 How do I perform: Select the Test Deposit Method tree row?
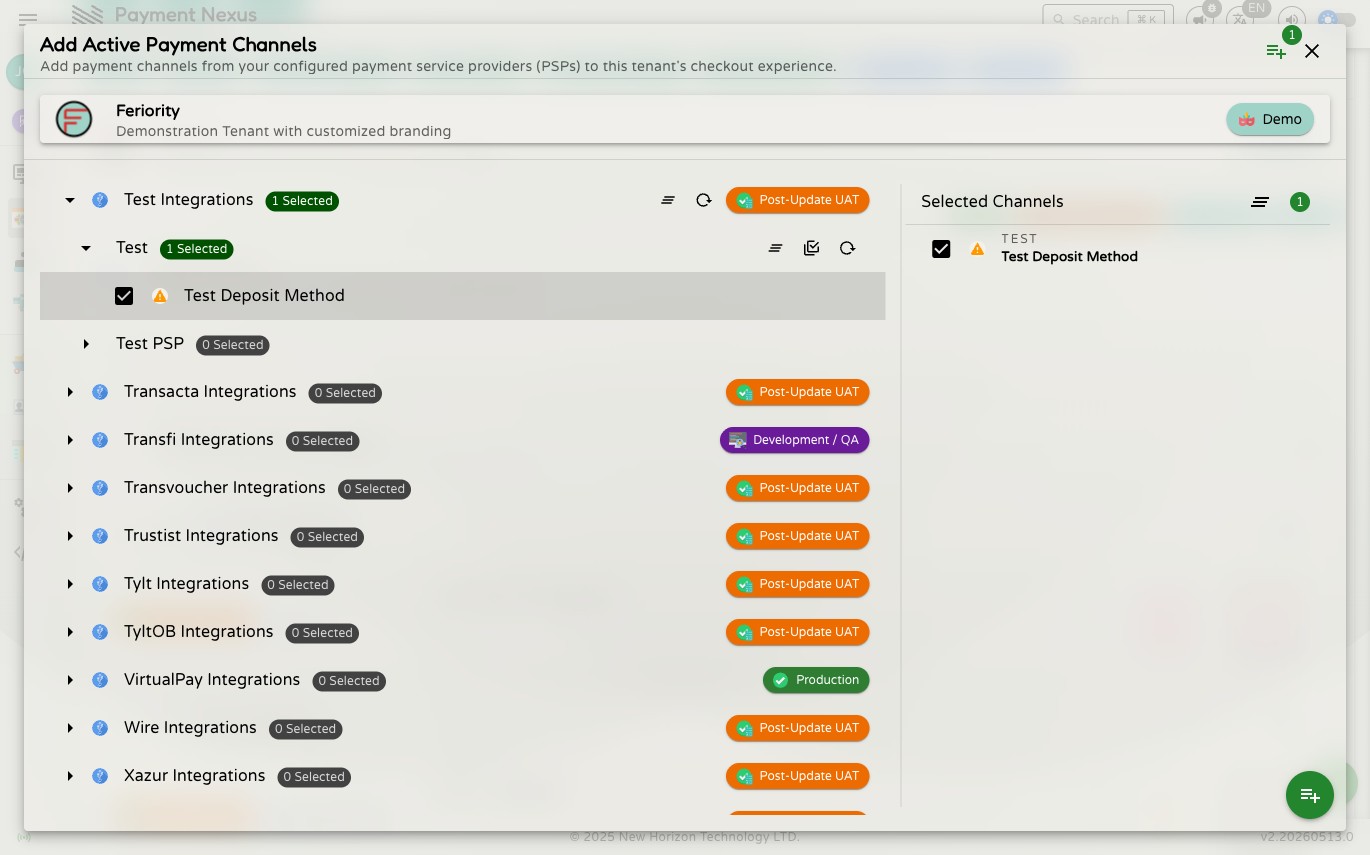point(463,296)
